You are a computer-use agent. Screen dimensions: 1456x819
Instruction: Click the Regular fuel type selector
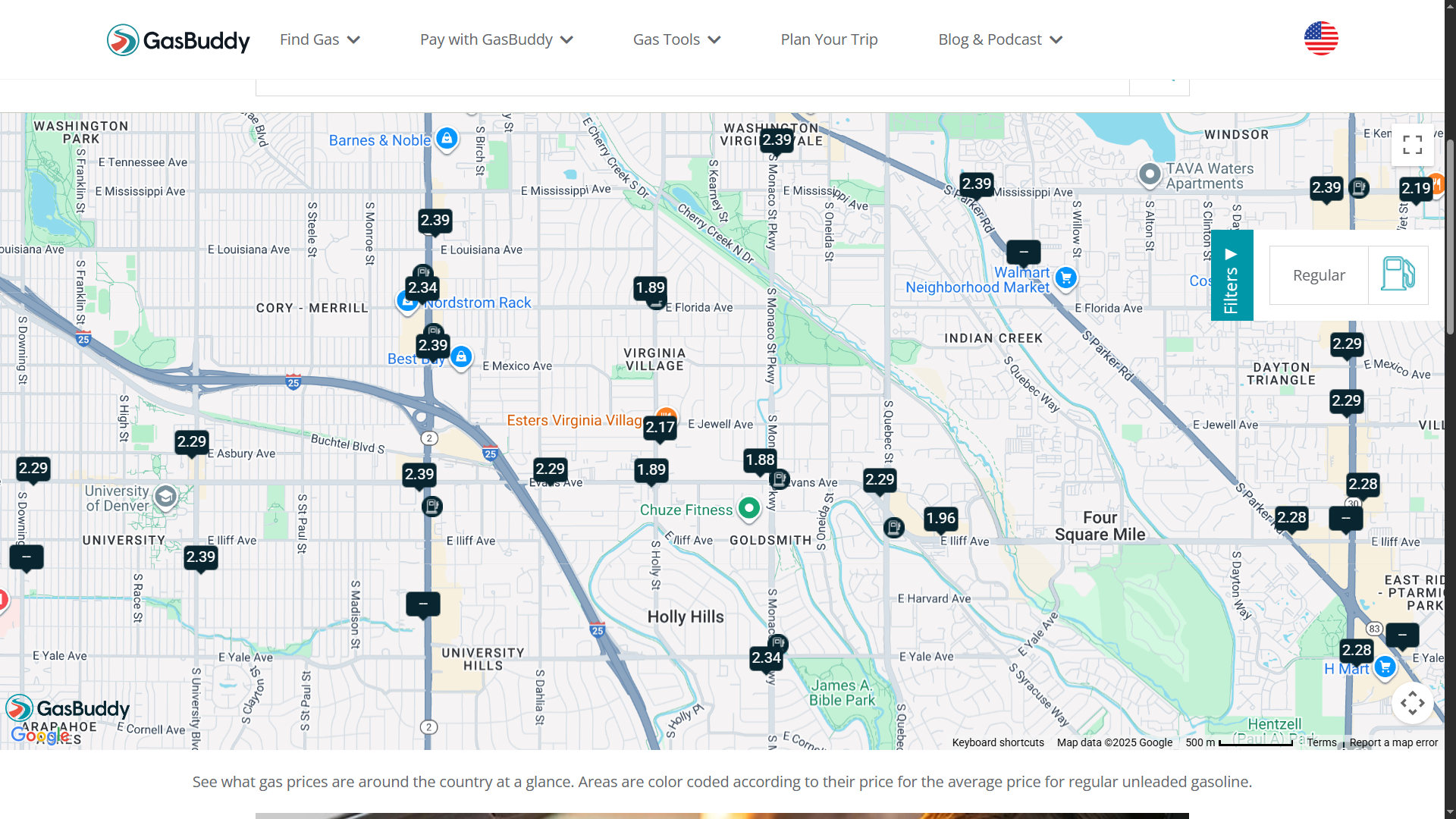(1319, 275)
